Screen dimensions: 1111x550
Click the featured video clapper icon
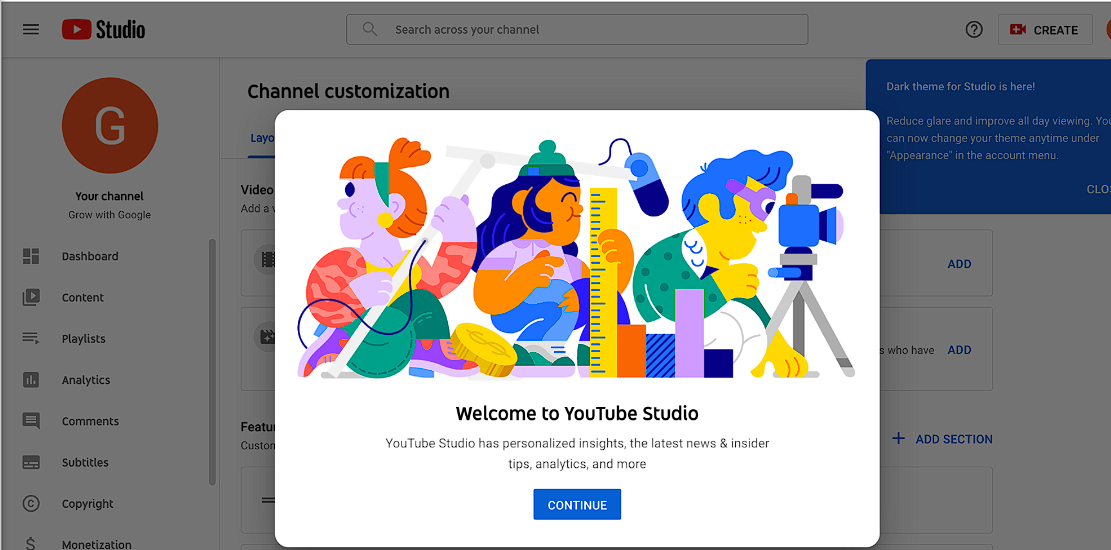pos(266,337)
